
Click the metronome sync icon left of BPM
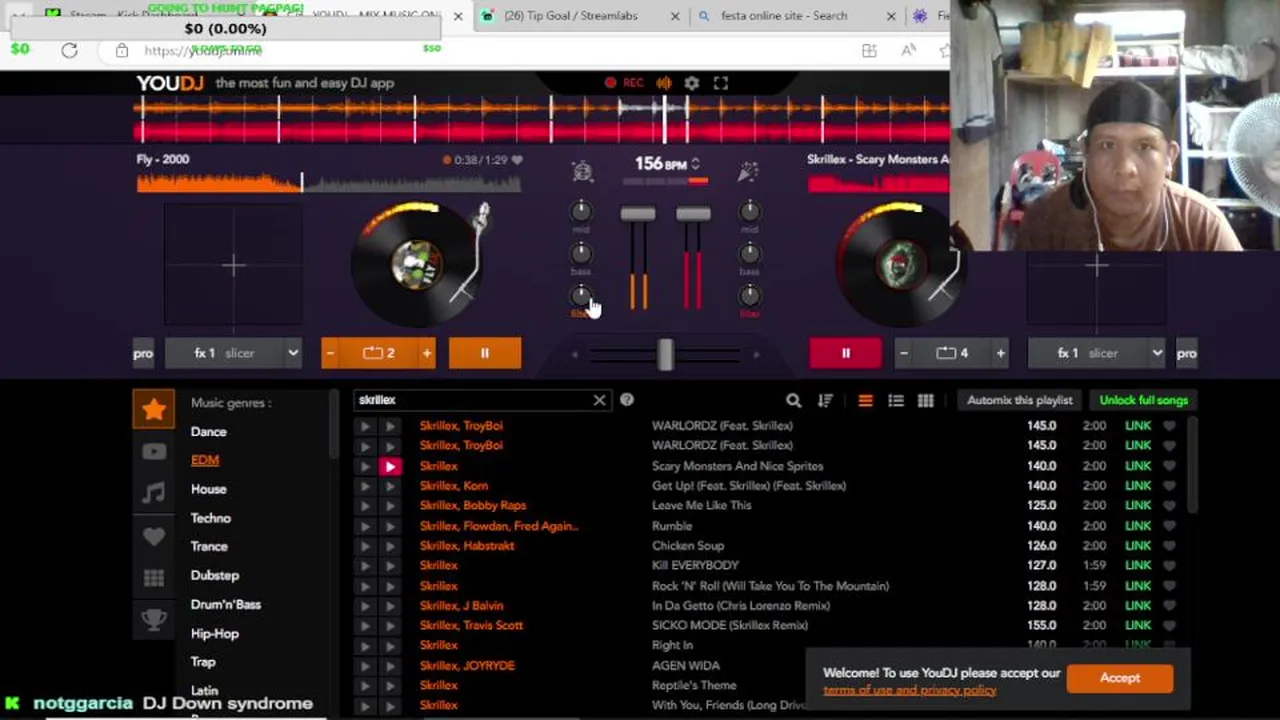[583, 171]
